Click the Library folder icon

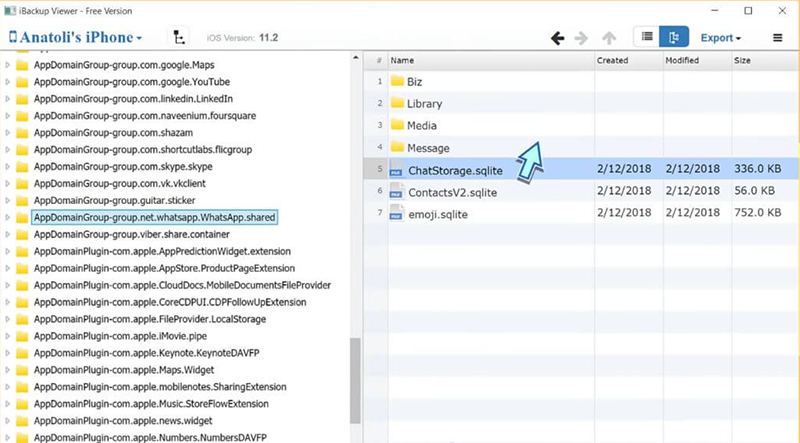397,103
